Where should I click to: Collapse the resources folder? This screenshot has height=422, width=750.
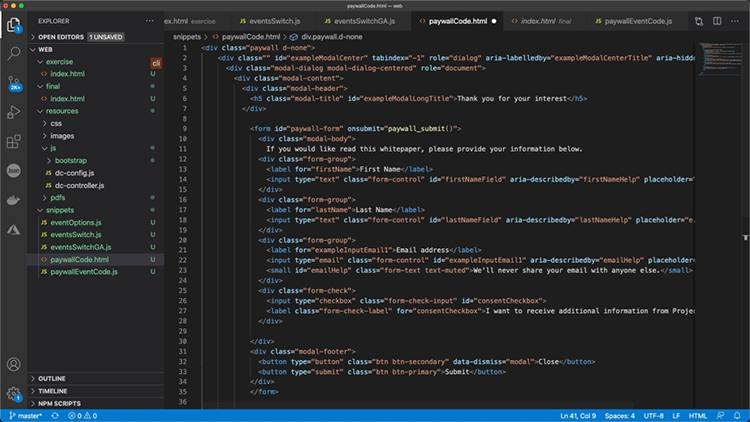[62, 111]
